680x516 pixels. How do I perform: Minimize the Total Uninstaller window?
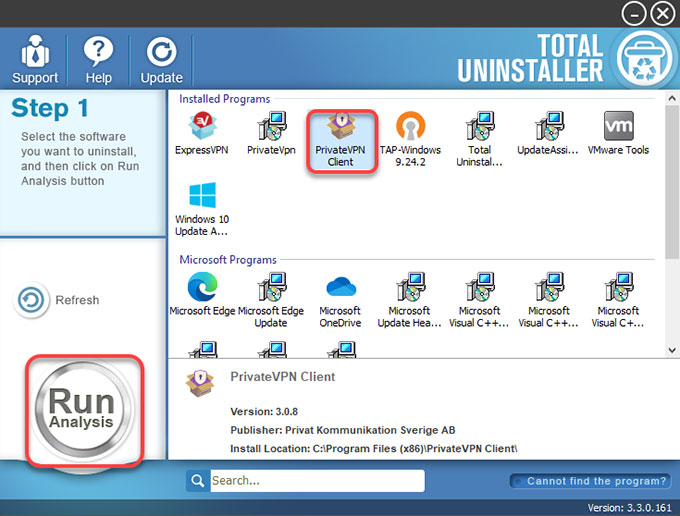click(x=634, y=14)
